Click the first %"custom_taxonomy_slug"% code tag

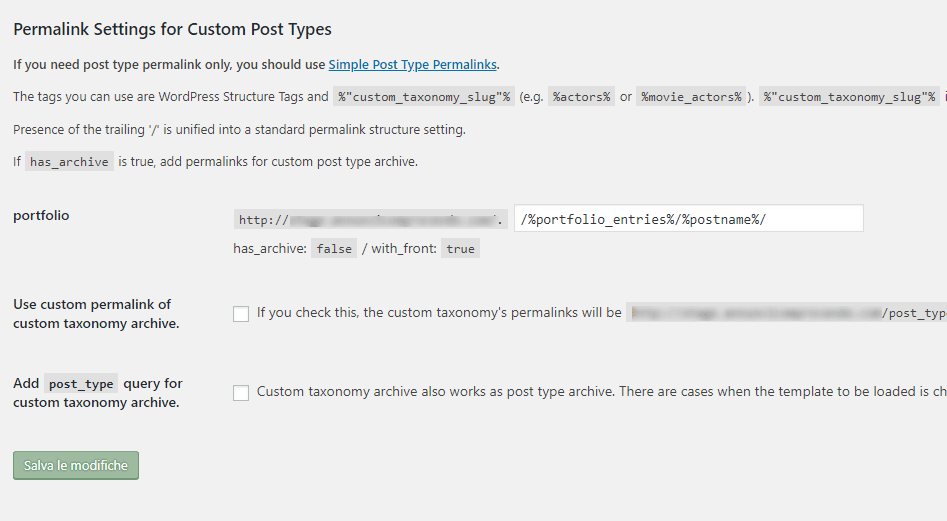tap(424, 97)
